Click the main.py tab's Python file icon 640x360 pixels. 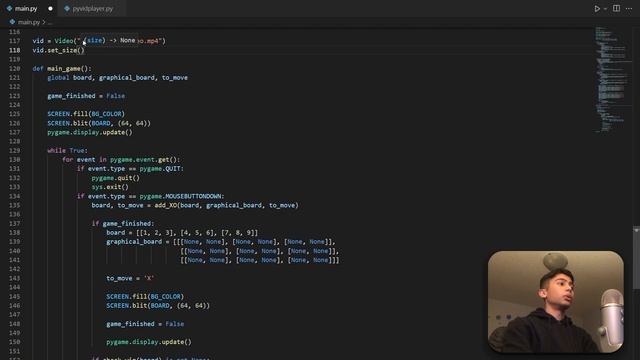(x=9, y=8)
